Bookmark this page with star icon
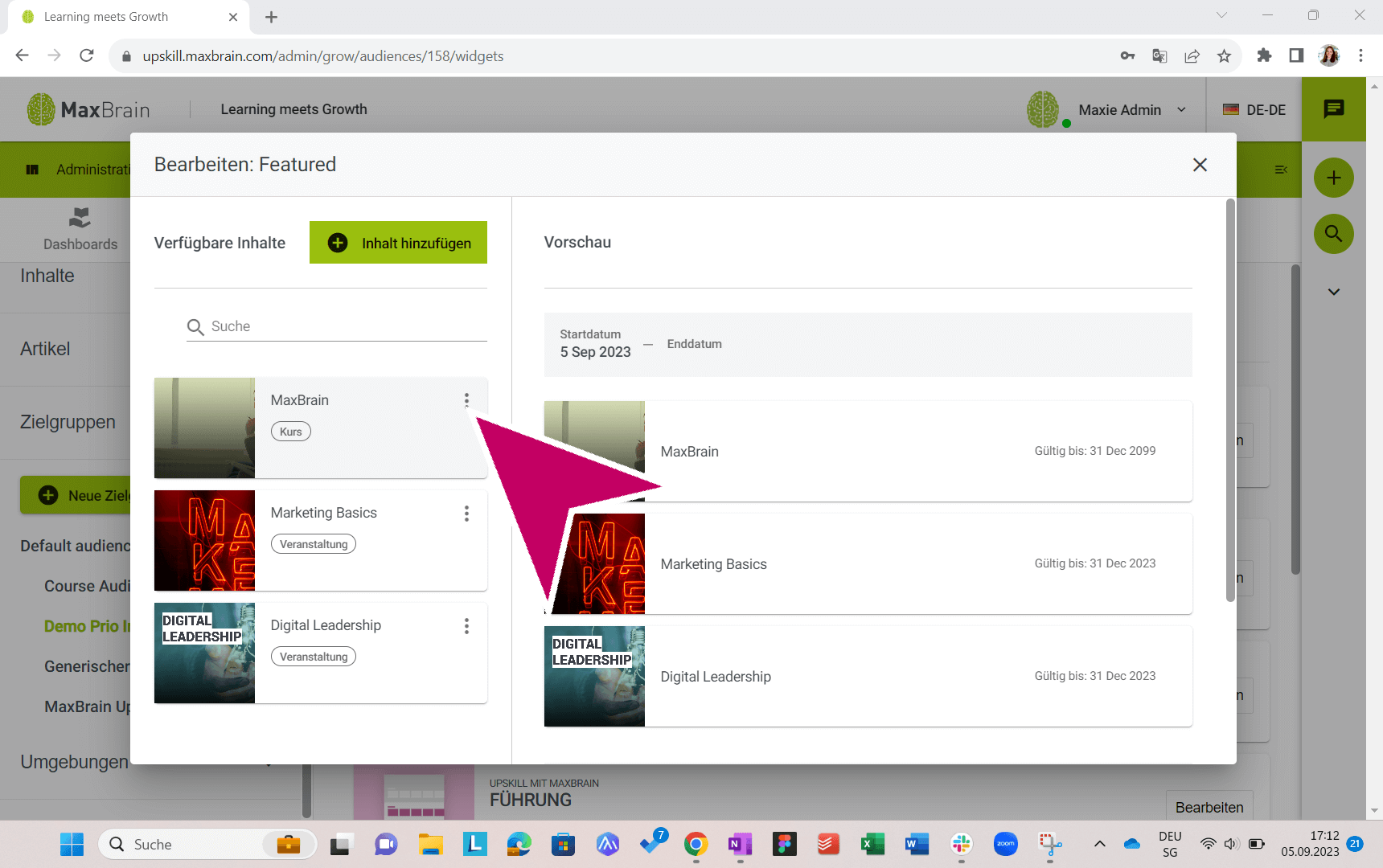The image size is (1383, 868). tap(1224, 55)
